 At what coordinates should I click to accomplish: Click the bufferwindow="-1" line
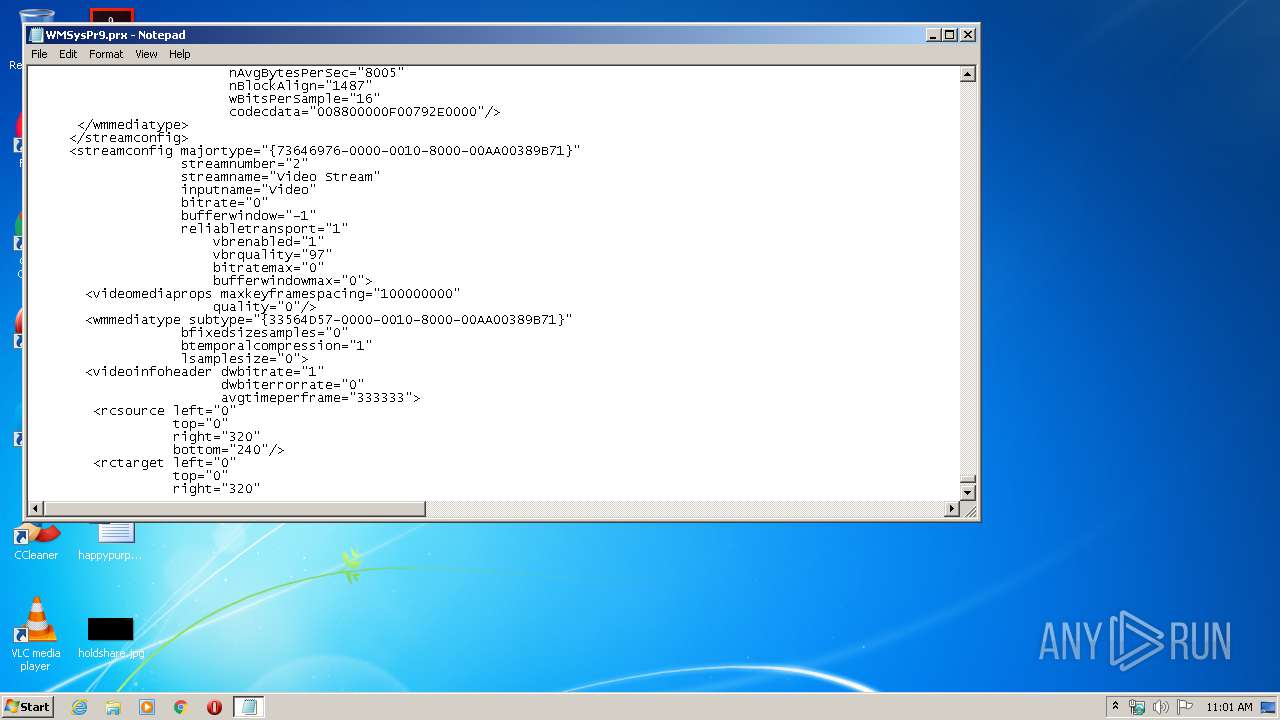coord(248,216)
